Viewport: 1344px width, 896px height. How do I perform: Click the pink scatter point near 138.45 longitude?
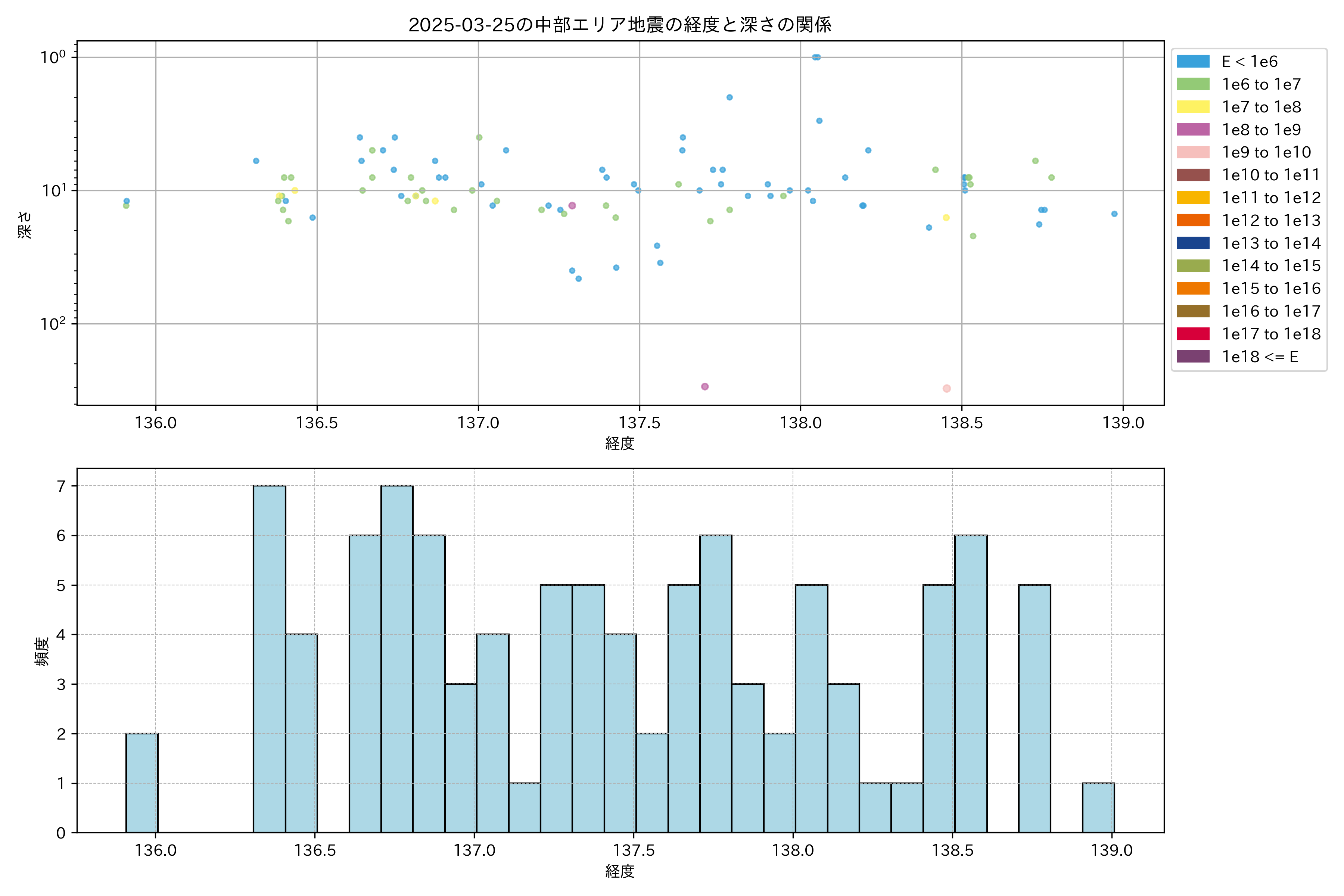point(946,389)
